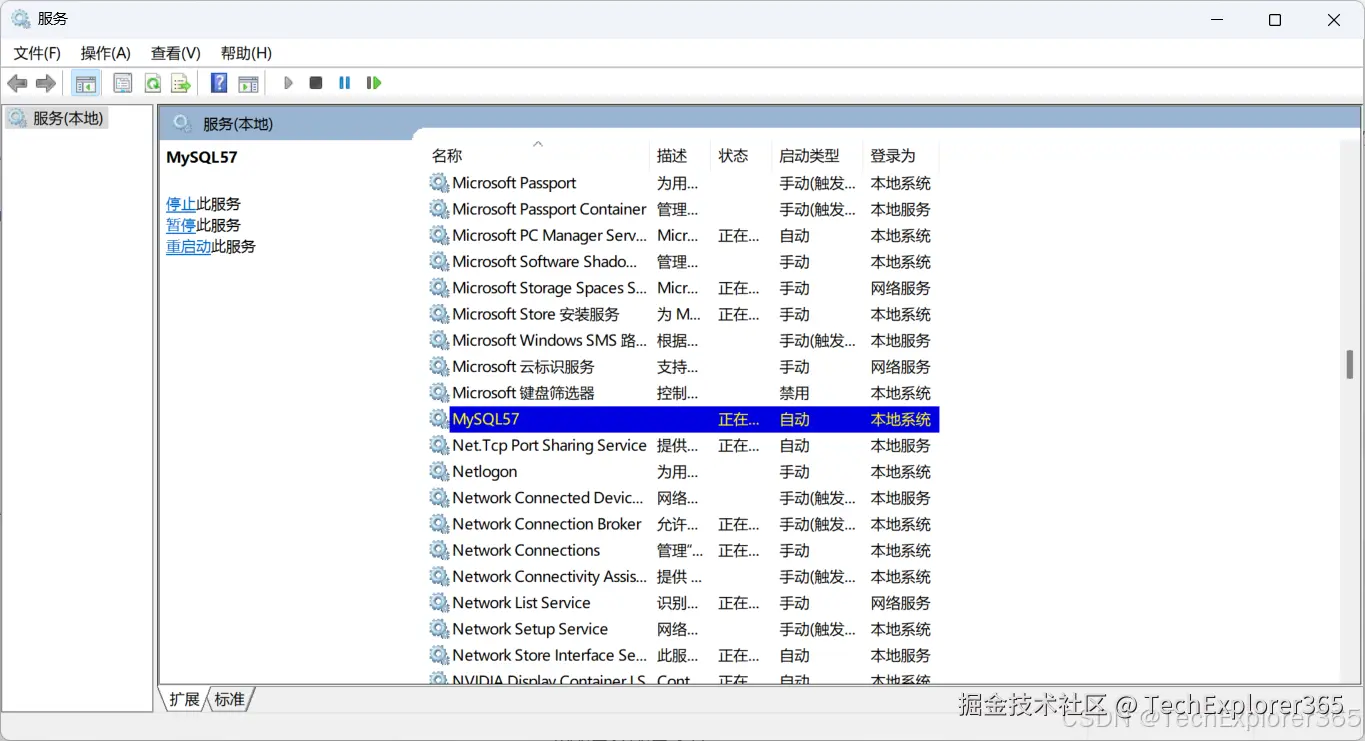Click gear icon beside Microsoft 键盘筛选器
The width and height of the screenshot is (1365, 741).
439,393
